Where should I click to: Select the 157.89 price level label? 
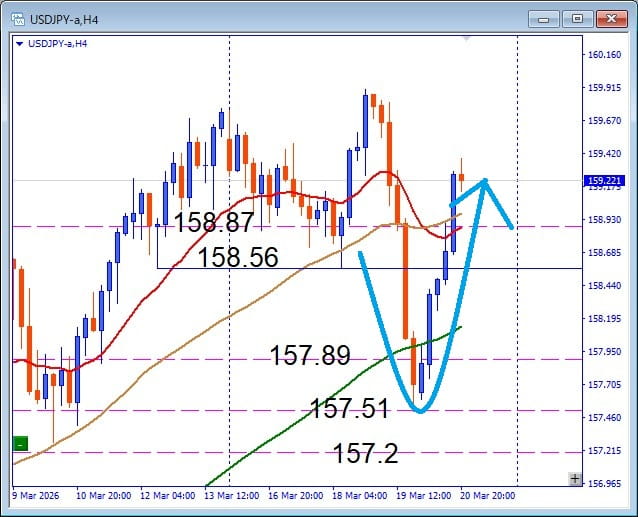point(310,355)
